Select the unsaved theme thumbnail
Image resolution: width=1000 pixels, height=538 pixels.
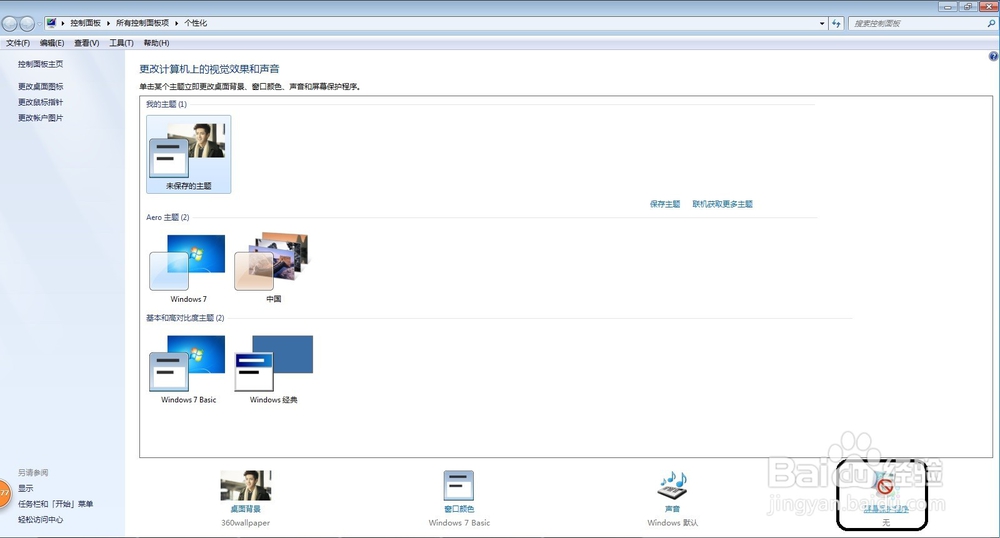189,154
